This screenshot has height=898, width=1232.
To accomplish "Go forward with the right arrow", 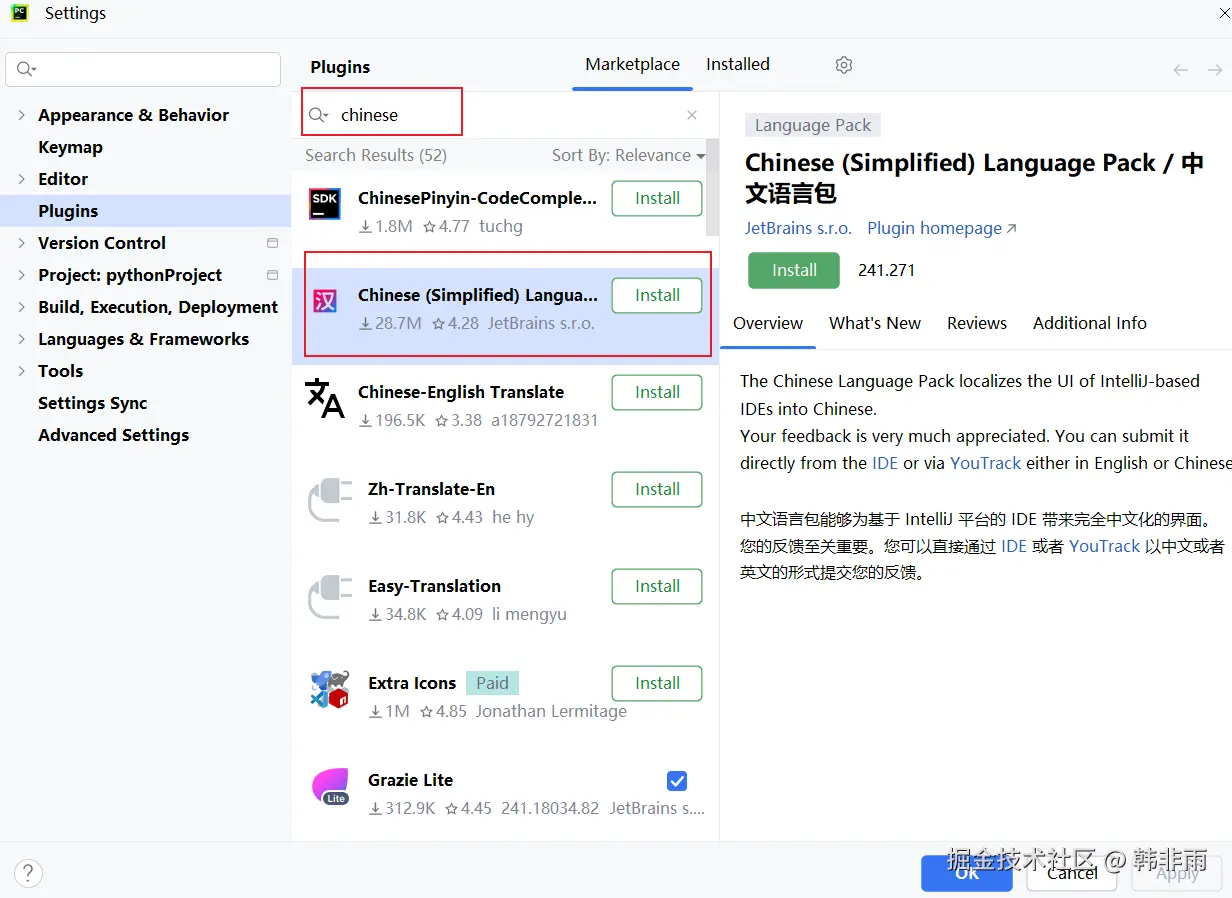I will click(x=1215, y=69).
